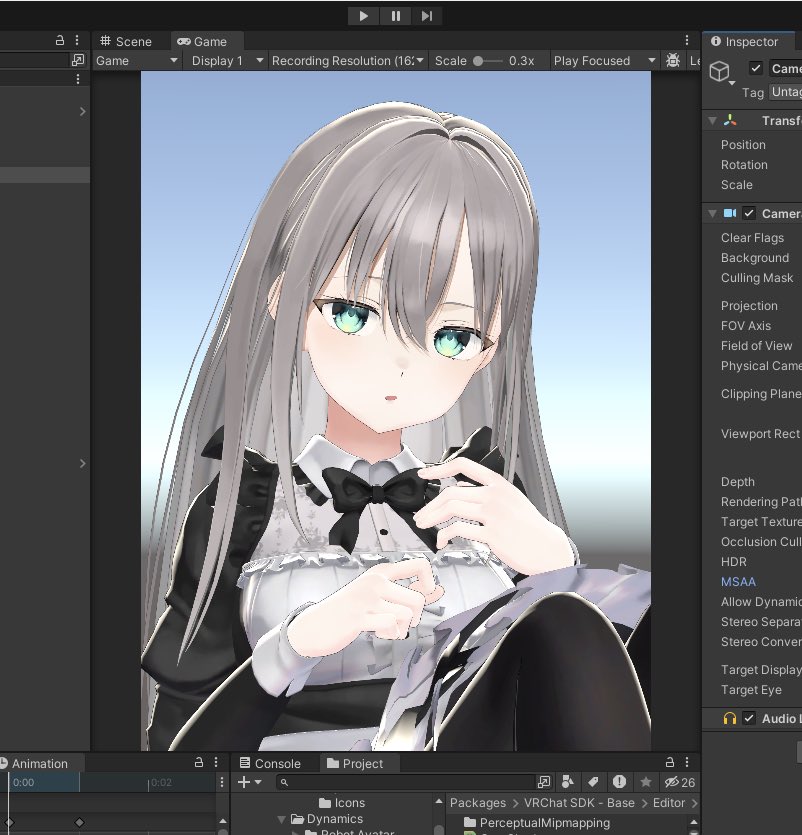Click the Step frame button
The height and width of the screenshot is (835, 802).
click(427, 16)
